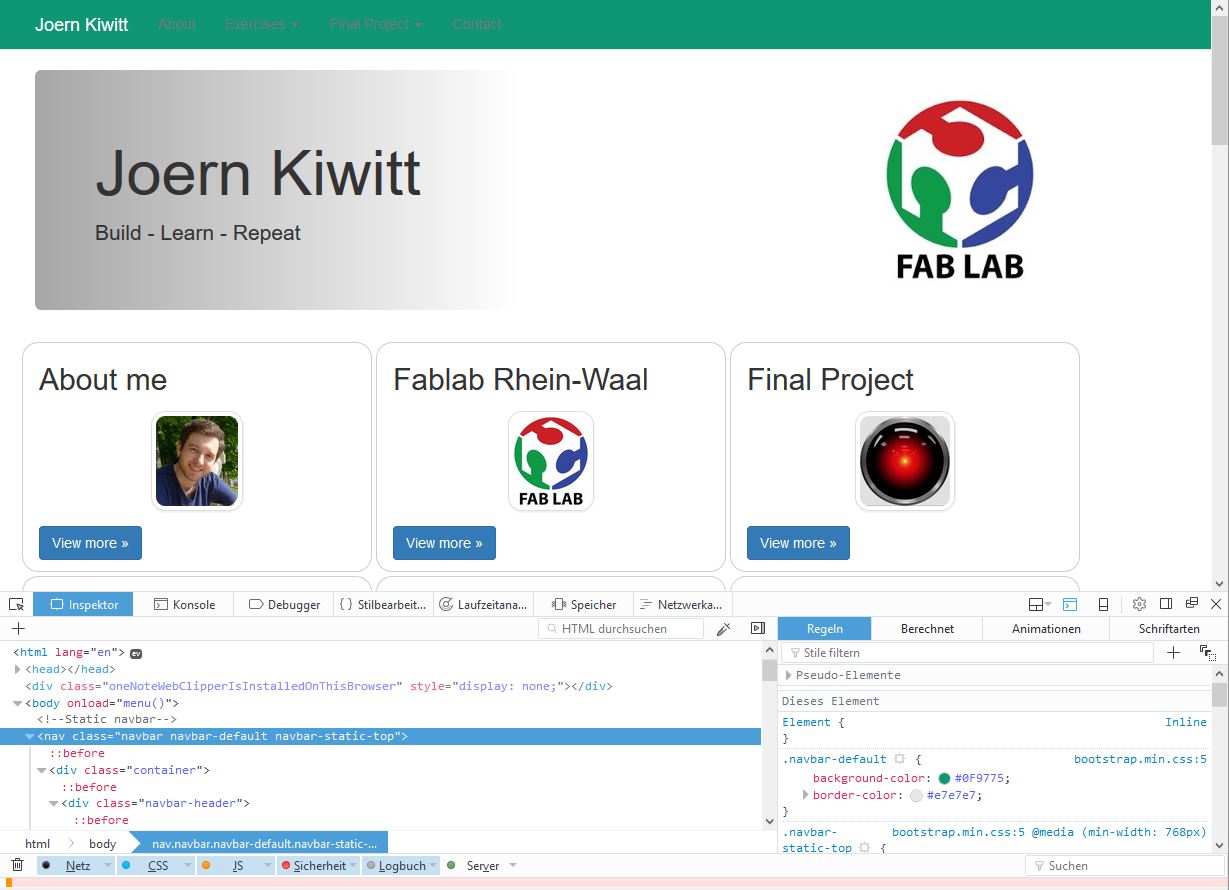Toggle the split console icon
Viewport: 1229px width, 890px height.
pos(1070,604)
